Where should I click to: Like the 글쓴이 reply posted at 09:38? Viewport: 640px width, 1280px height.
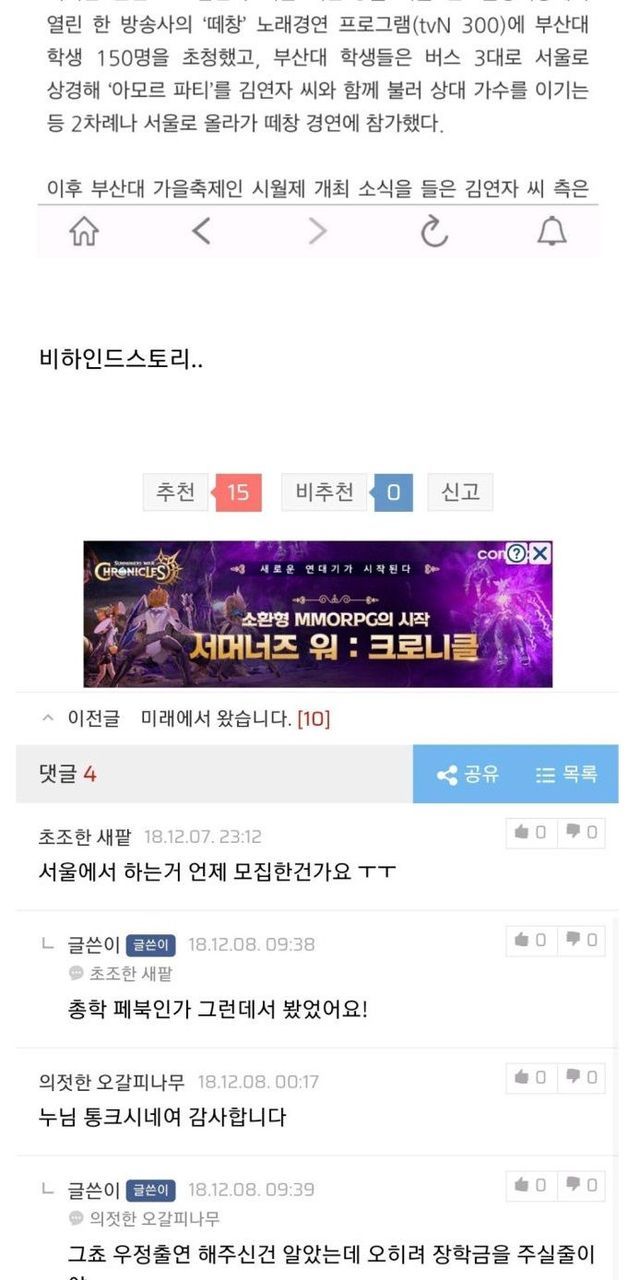click(530, 940)
